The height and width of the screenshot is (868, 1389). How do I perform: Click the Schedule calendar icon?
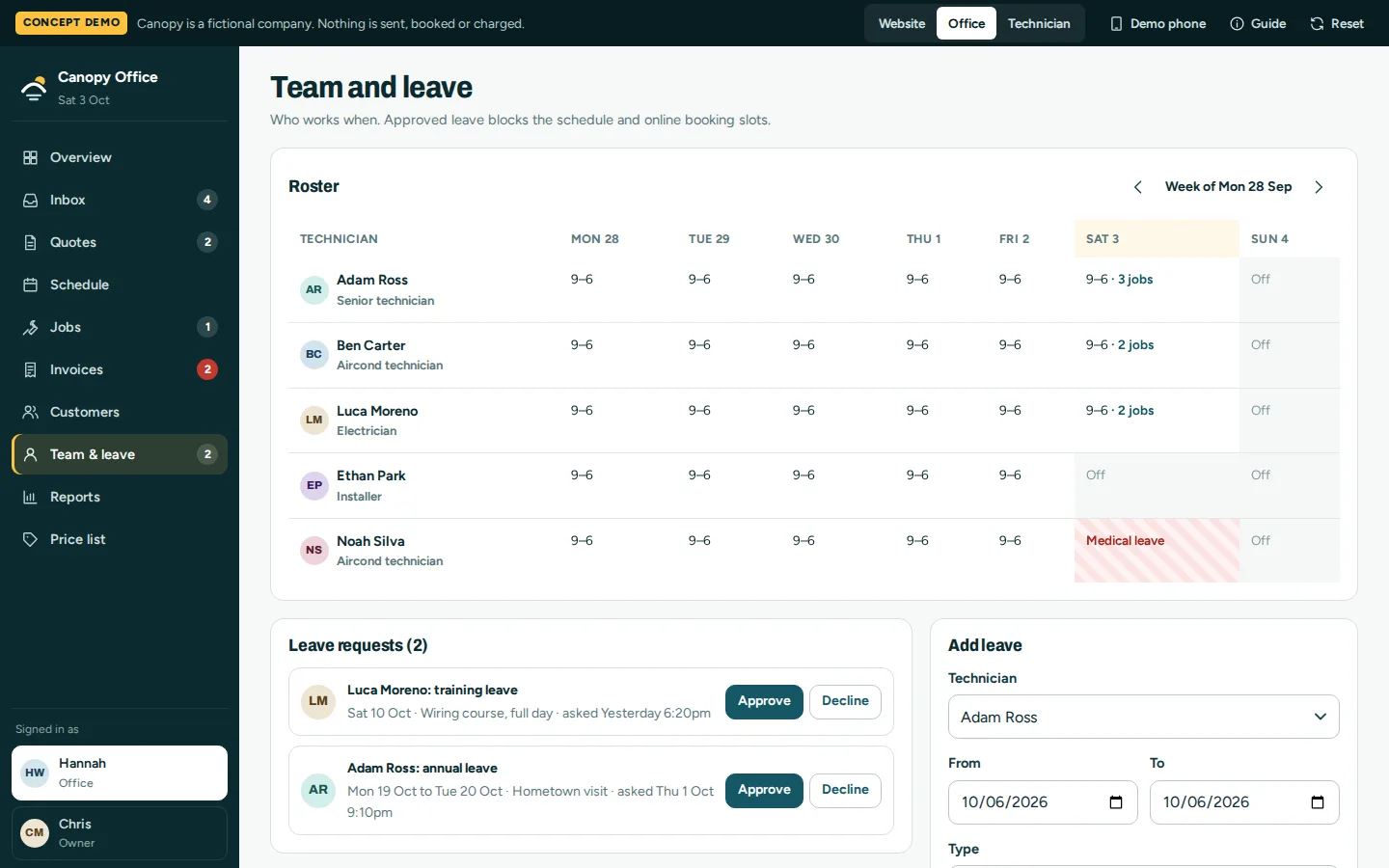(x=31, y=285)
